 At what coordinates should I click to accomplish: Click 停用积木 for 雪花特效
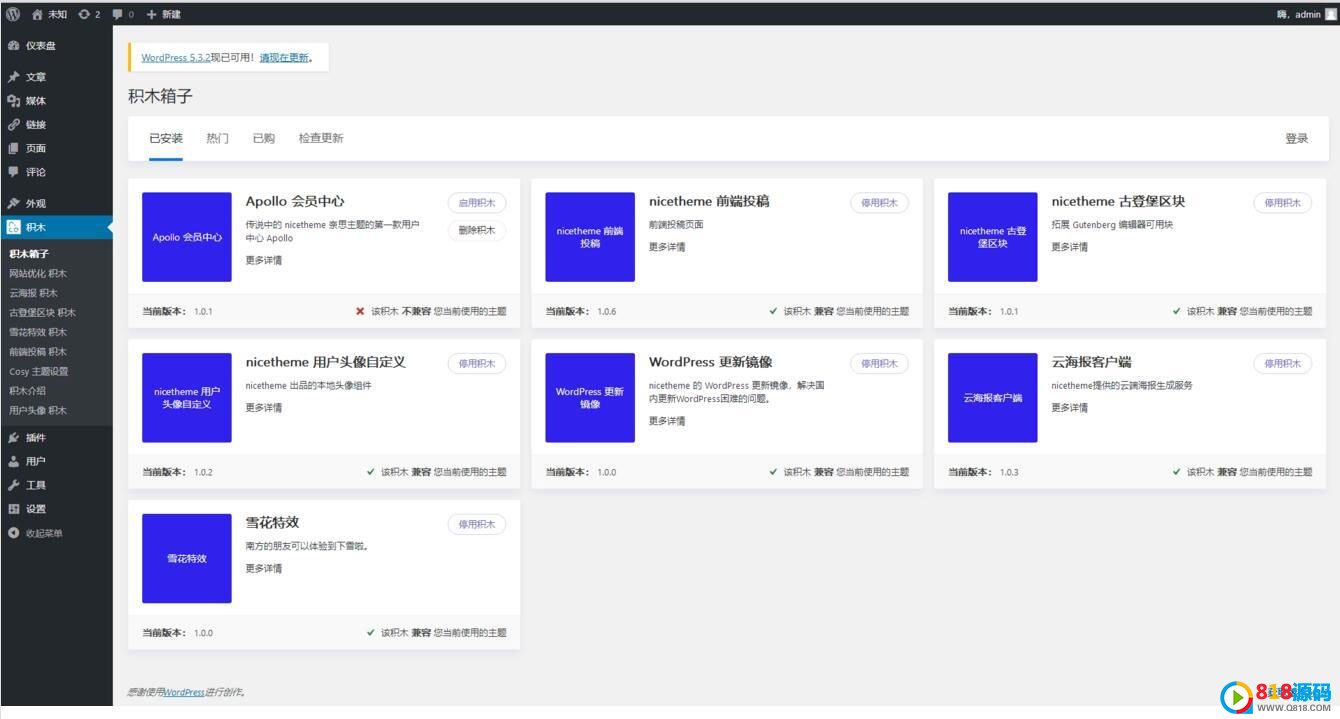pyautogui.click(x=477, y=525)
